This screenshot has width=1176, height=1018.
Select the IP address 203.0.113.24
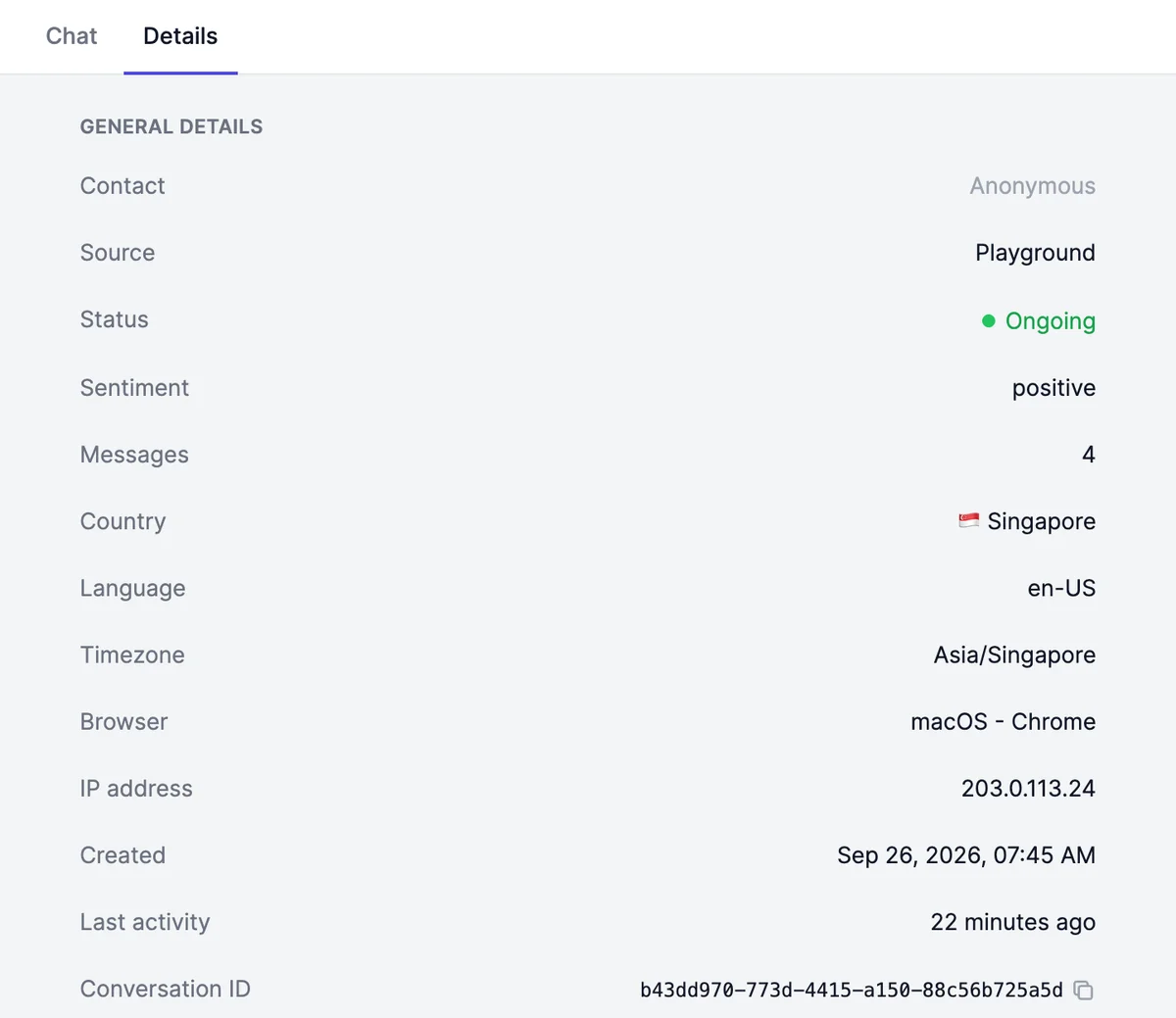1028,789
